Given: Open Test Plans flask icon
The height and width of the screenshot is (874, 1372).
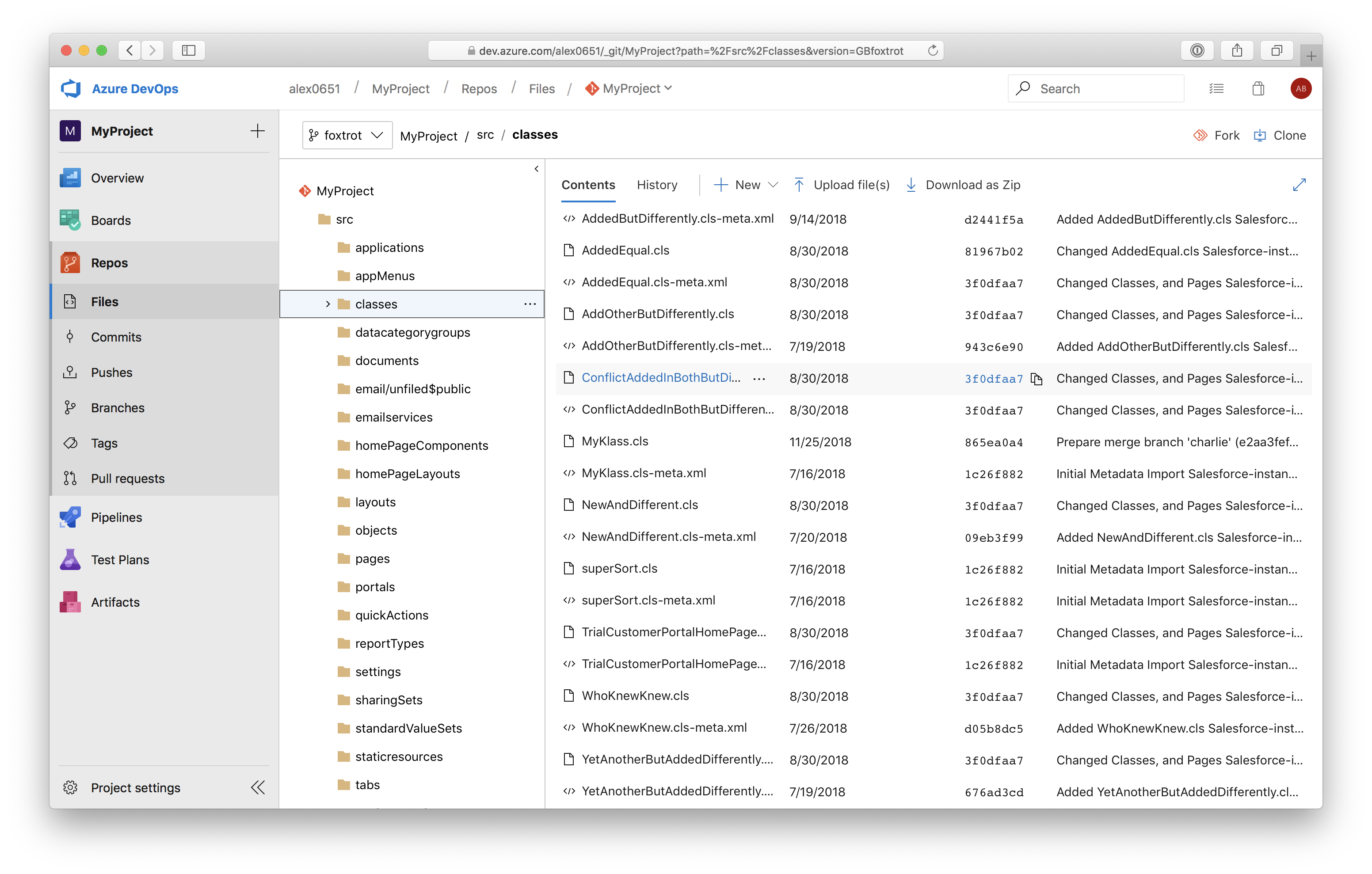Looking at the screenshot, I should pos(70,559).
